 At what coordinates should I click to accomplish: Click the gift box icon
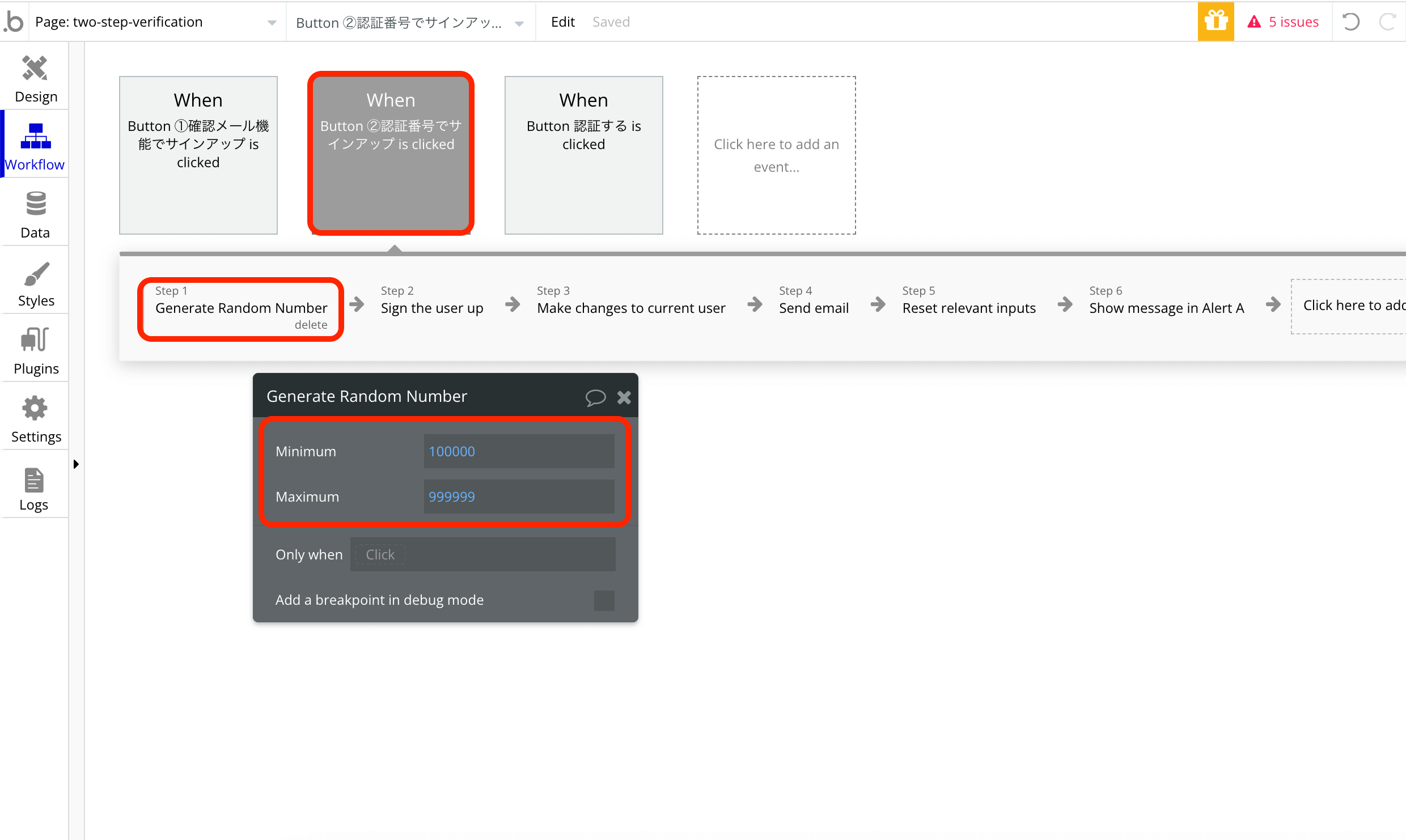(x=1216, y=22)
